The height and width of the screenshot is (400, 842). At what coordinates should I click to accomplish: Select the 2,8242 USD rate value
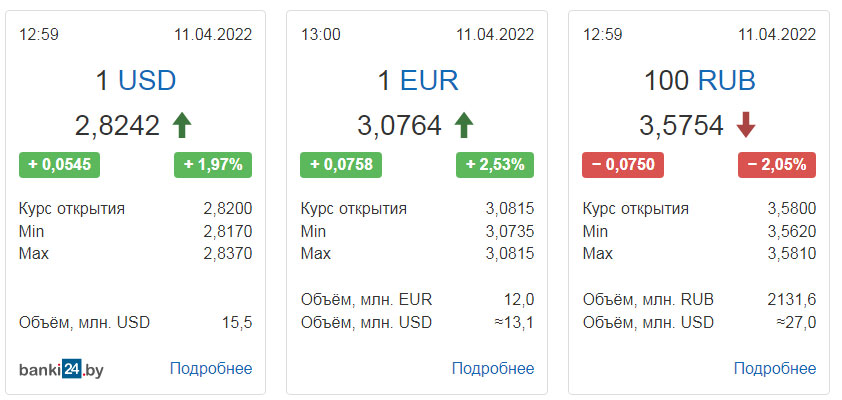pos(118,126)
